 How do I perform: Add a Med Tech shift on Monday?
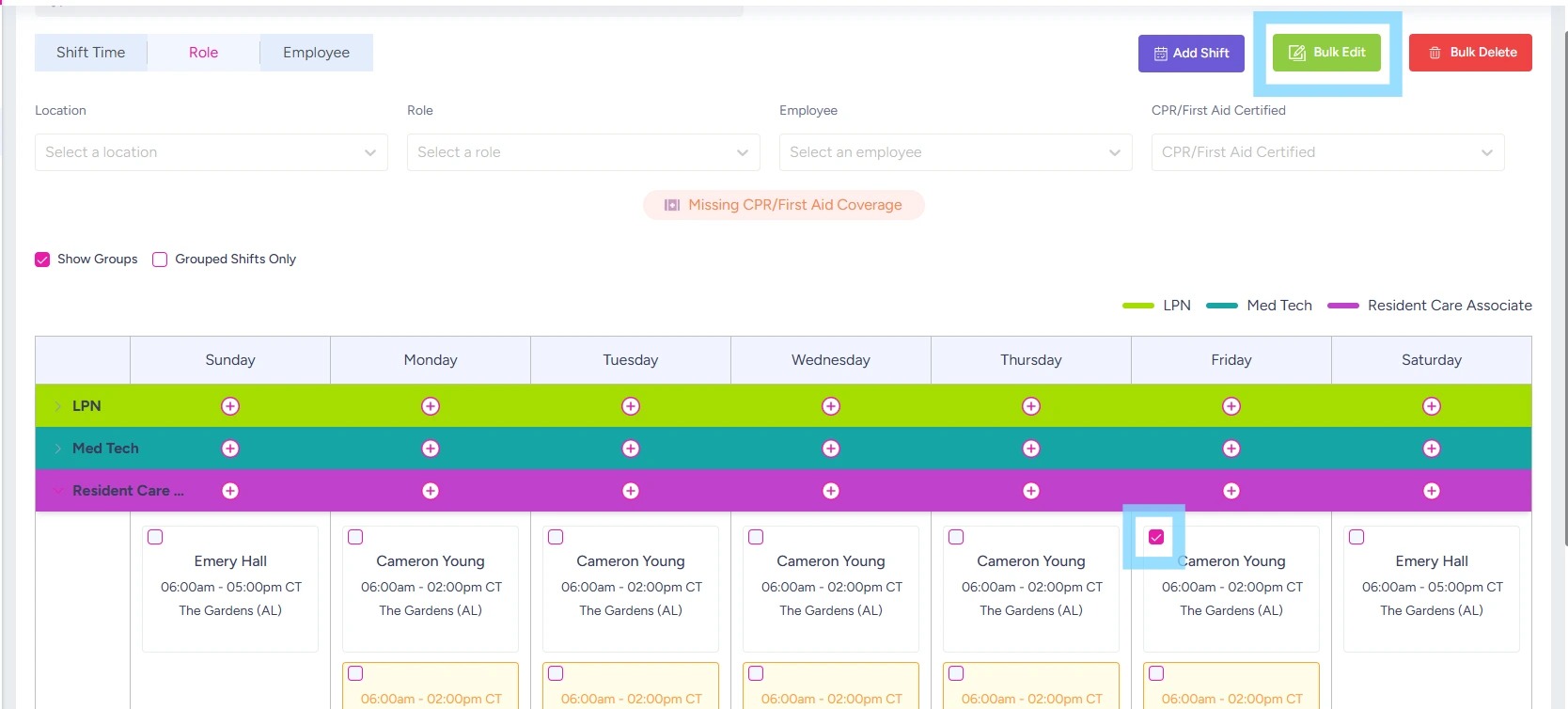(x=431, y=449)
